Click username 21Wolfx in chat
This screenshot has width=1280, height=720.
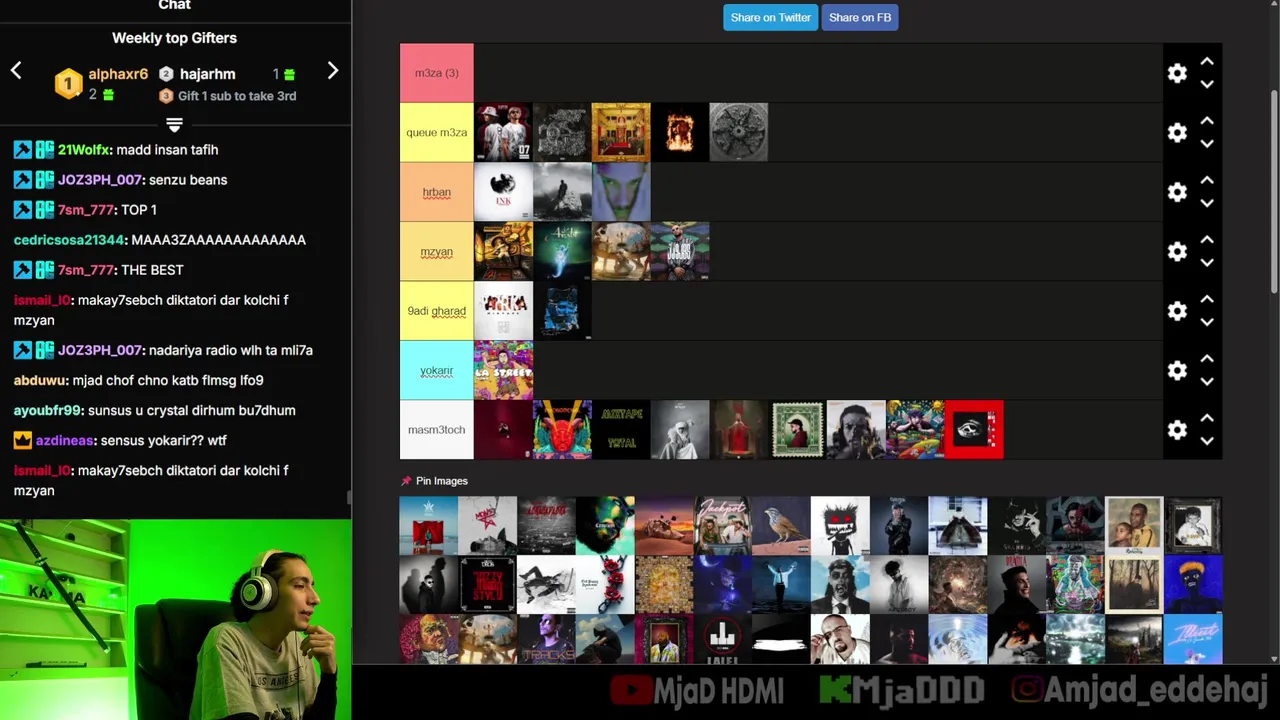coord(84,150)
